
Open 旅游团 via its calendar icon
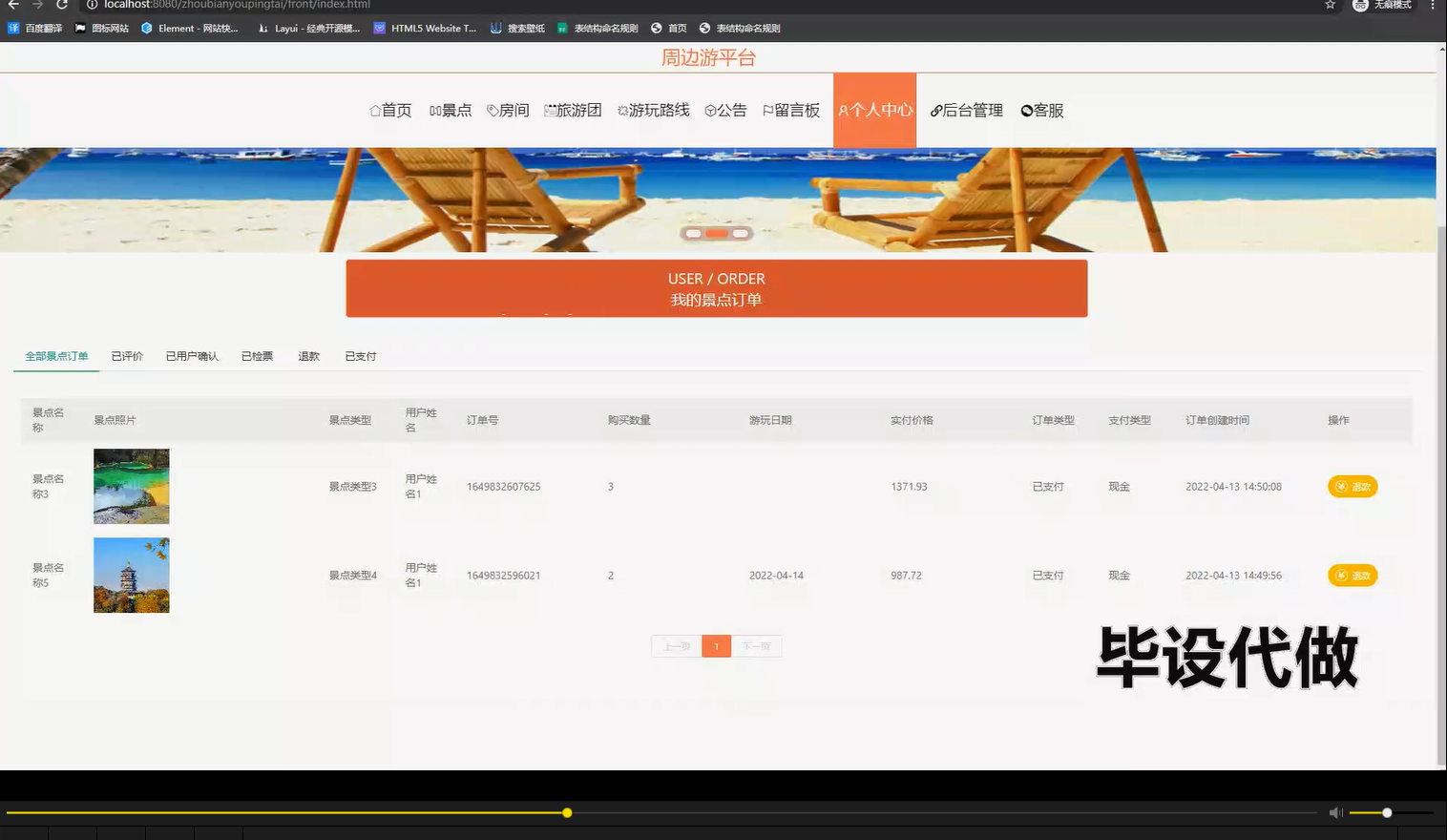(x=551, y=110)
